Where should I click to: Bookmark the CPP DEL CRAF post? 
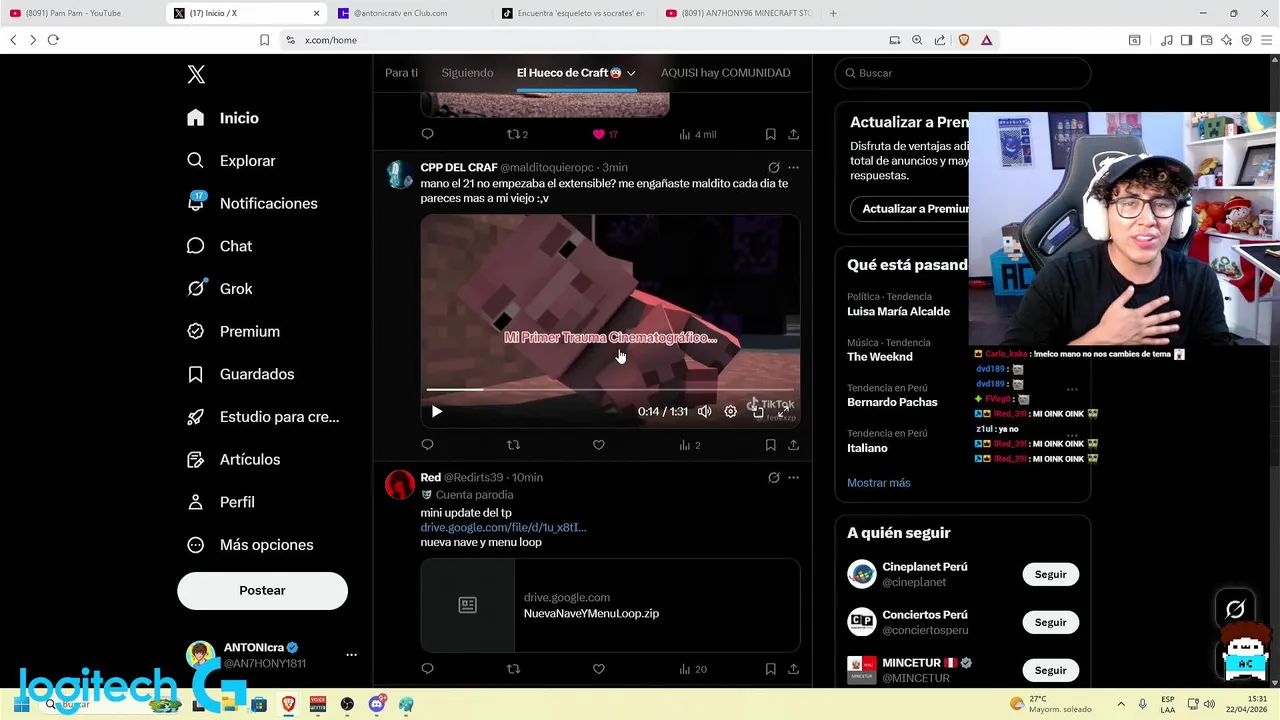(770, 445)
